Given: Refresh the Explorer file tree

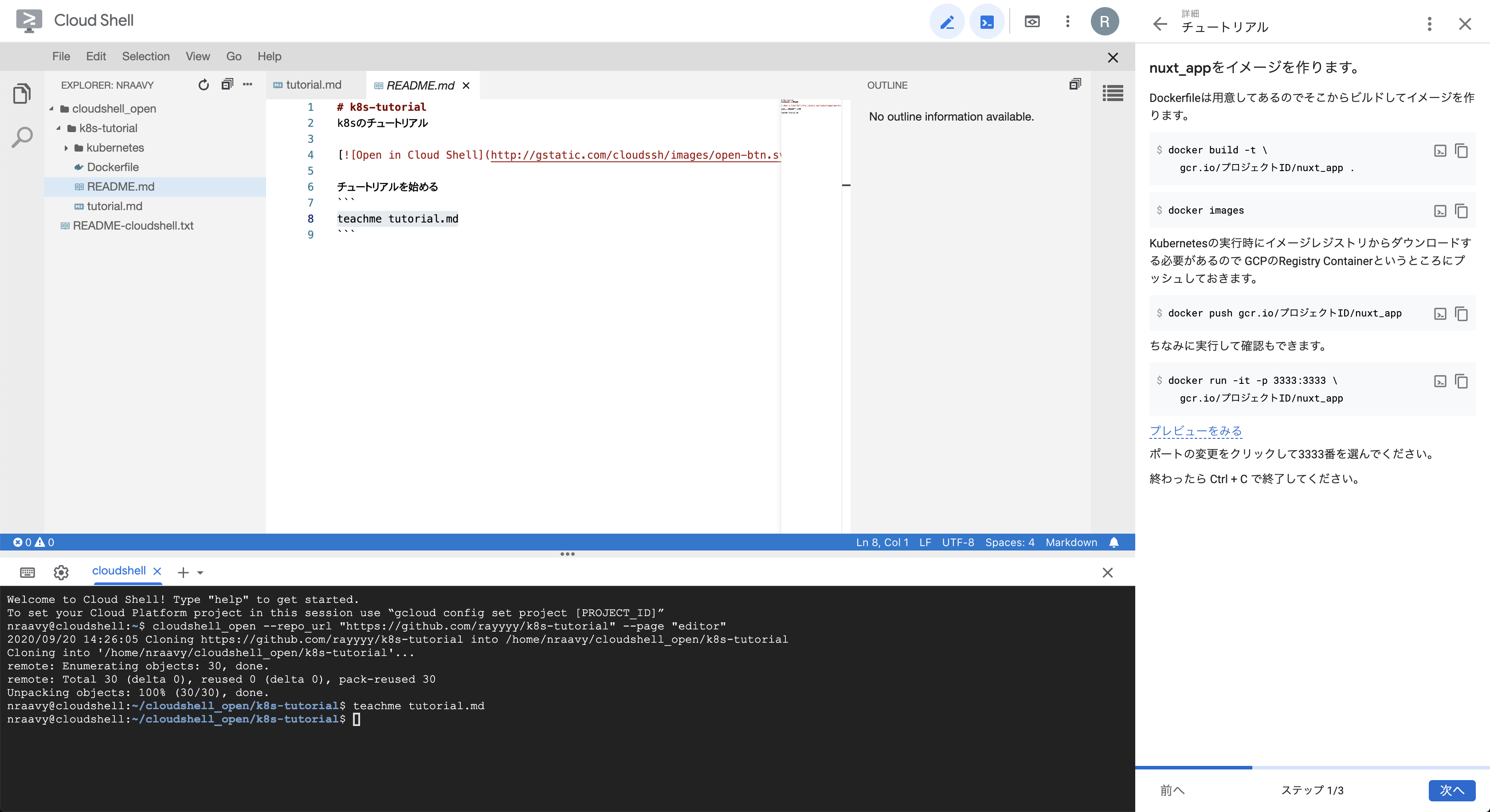Looking at the screenshot, I should pyautogui.click(x=204, y=85).
